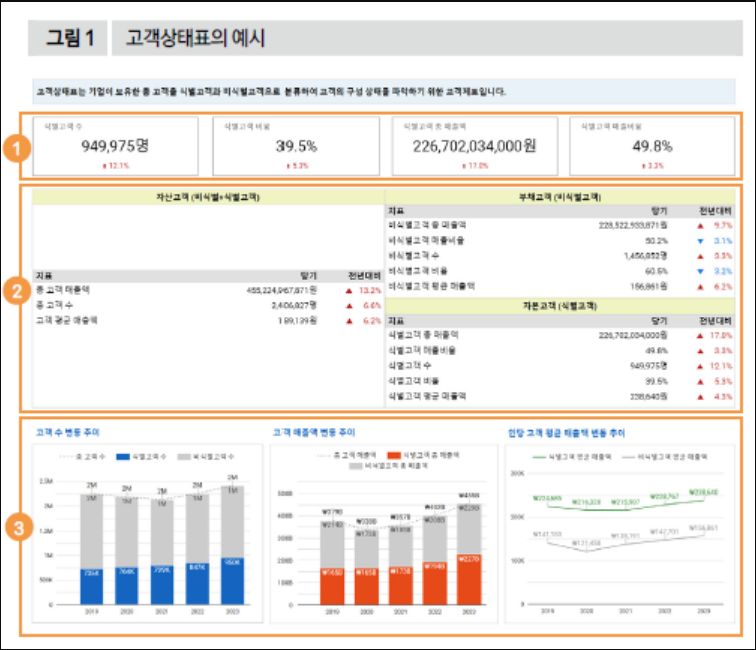Select the 식별고객 평균 매출액 row label

(x=427, y=396)
